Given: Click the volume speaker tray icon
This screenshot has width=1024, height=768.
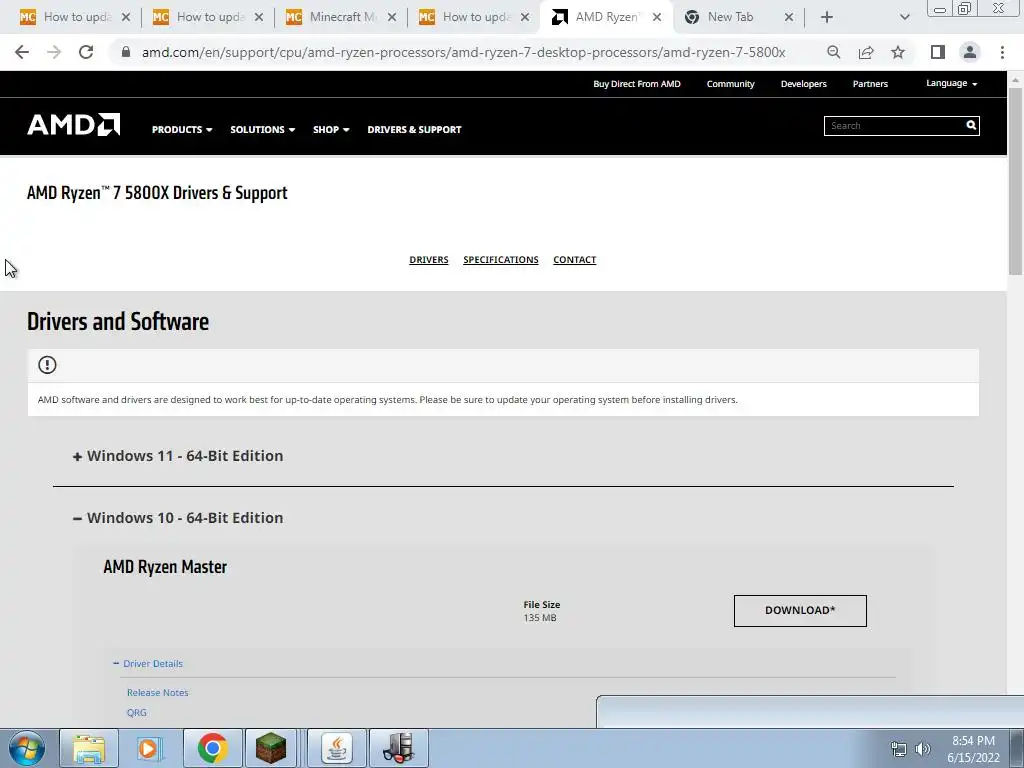Looking at the screenshot, I should pyautogui.click(x=923, y=749).
